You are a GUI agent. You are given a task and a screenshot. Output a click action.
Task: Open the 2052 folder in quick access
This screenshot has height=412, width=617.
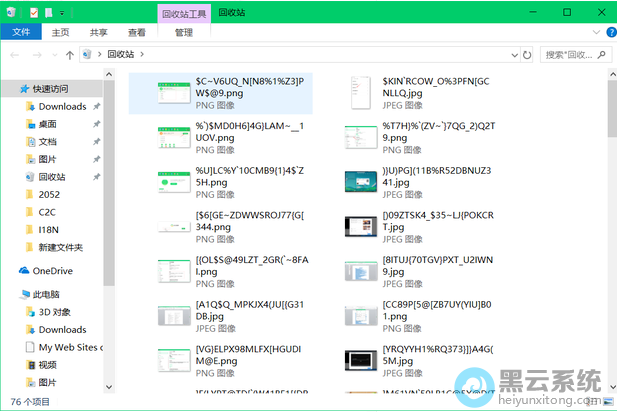49,194
